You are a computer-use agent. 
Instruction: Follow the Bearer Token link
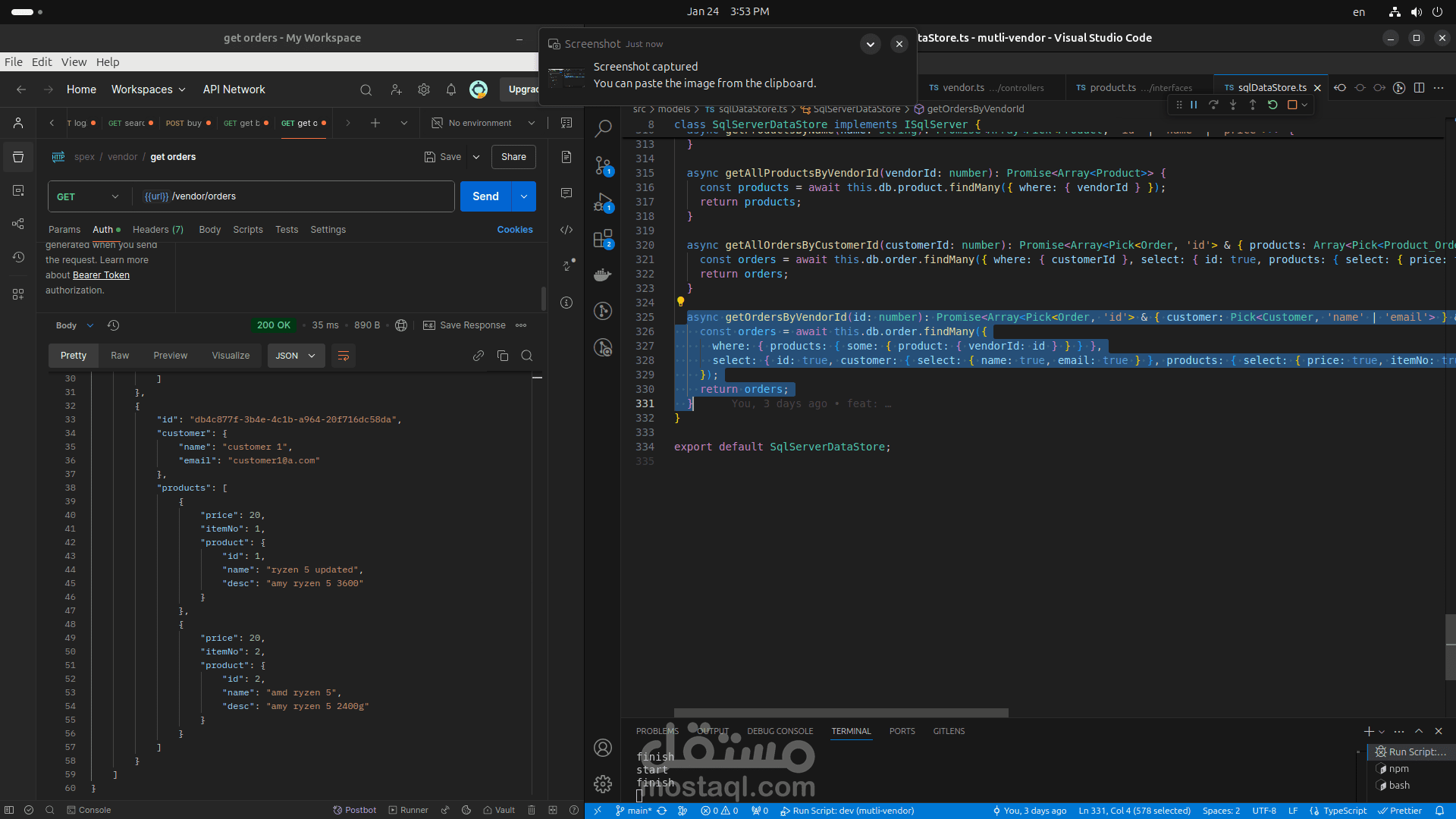click(101, 275)
